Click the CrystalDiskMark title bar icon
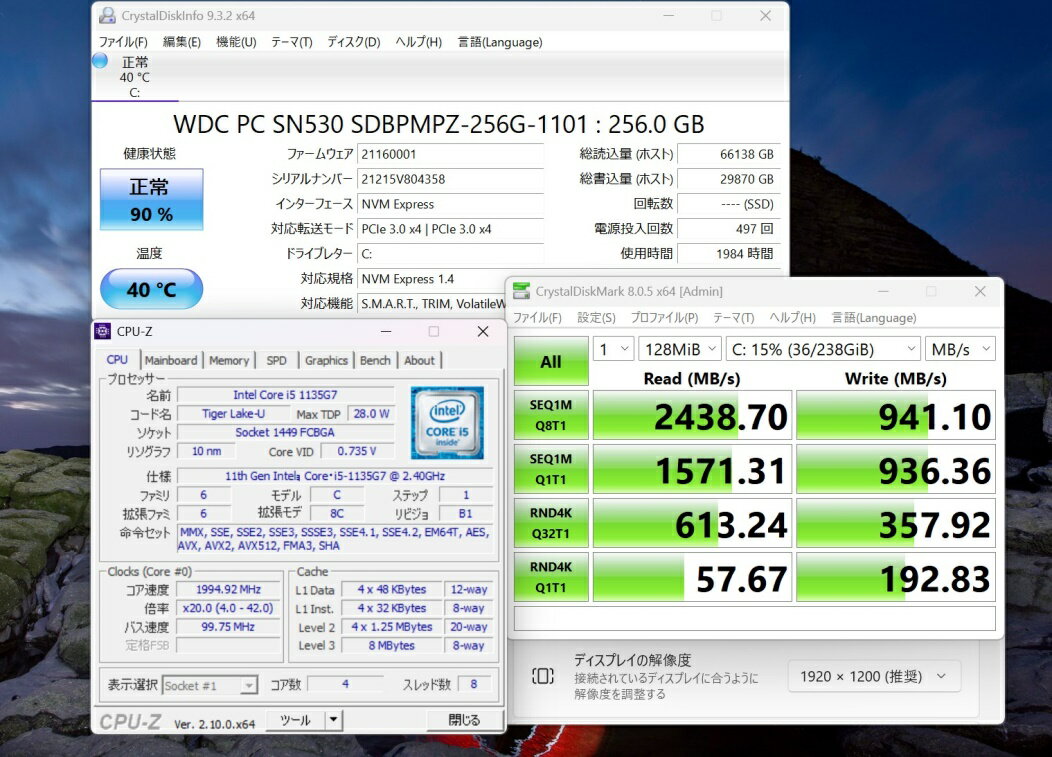This screenshot has height=757, width=1052. (521, 291)
